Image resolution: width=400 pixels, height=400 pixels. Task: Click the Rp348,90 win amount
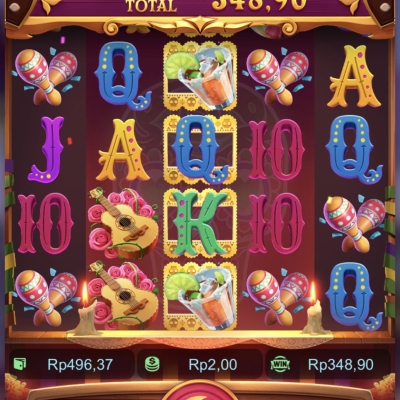pos(341,365)
